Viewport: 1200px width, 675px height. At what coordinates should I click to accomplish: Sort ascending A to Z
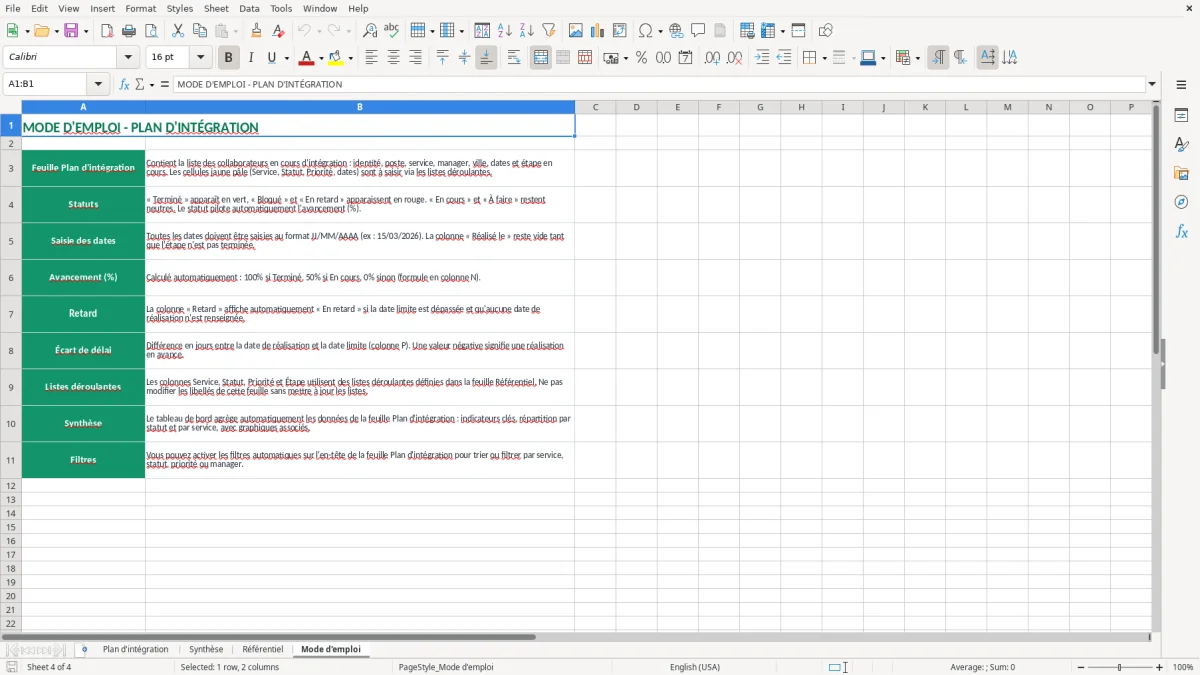[x=505, y=31]
